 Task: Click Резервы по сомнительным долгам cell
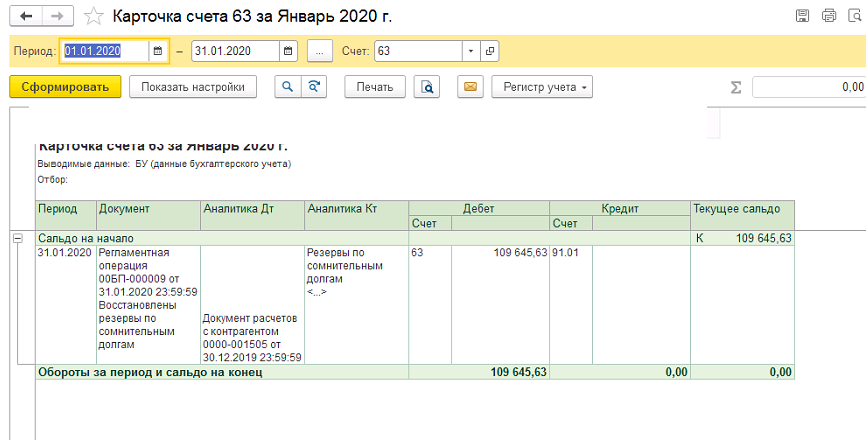[x=356, y=305]
